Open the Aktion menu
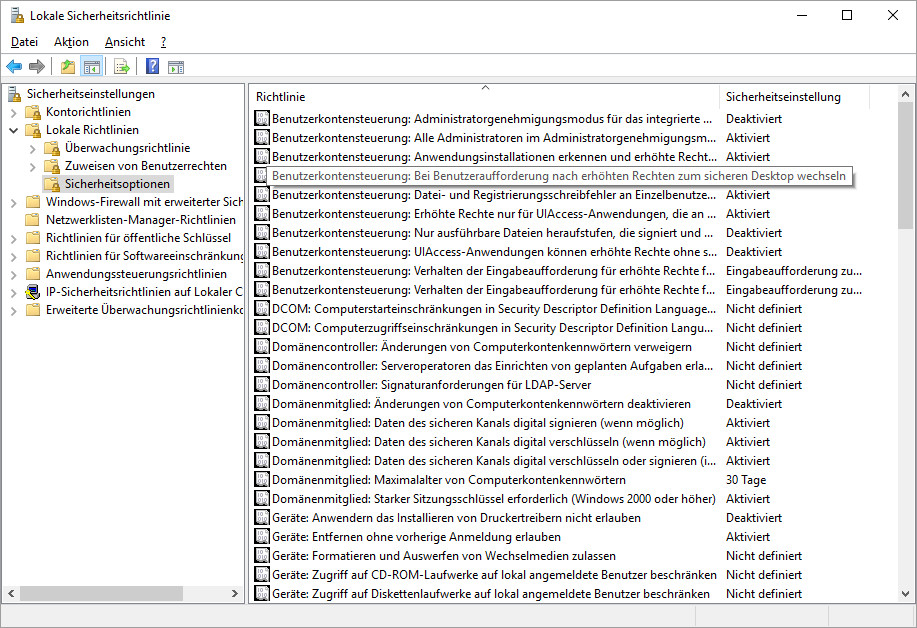This screenshot has height=628, width=917. pyautogui.click(x=71, y=42)
